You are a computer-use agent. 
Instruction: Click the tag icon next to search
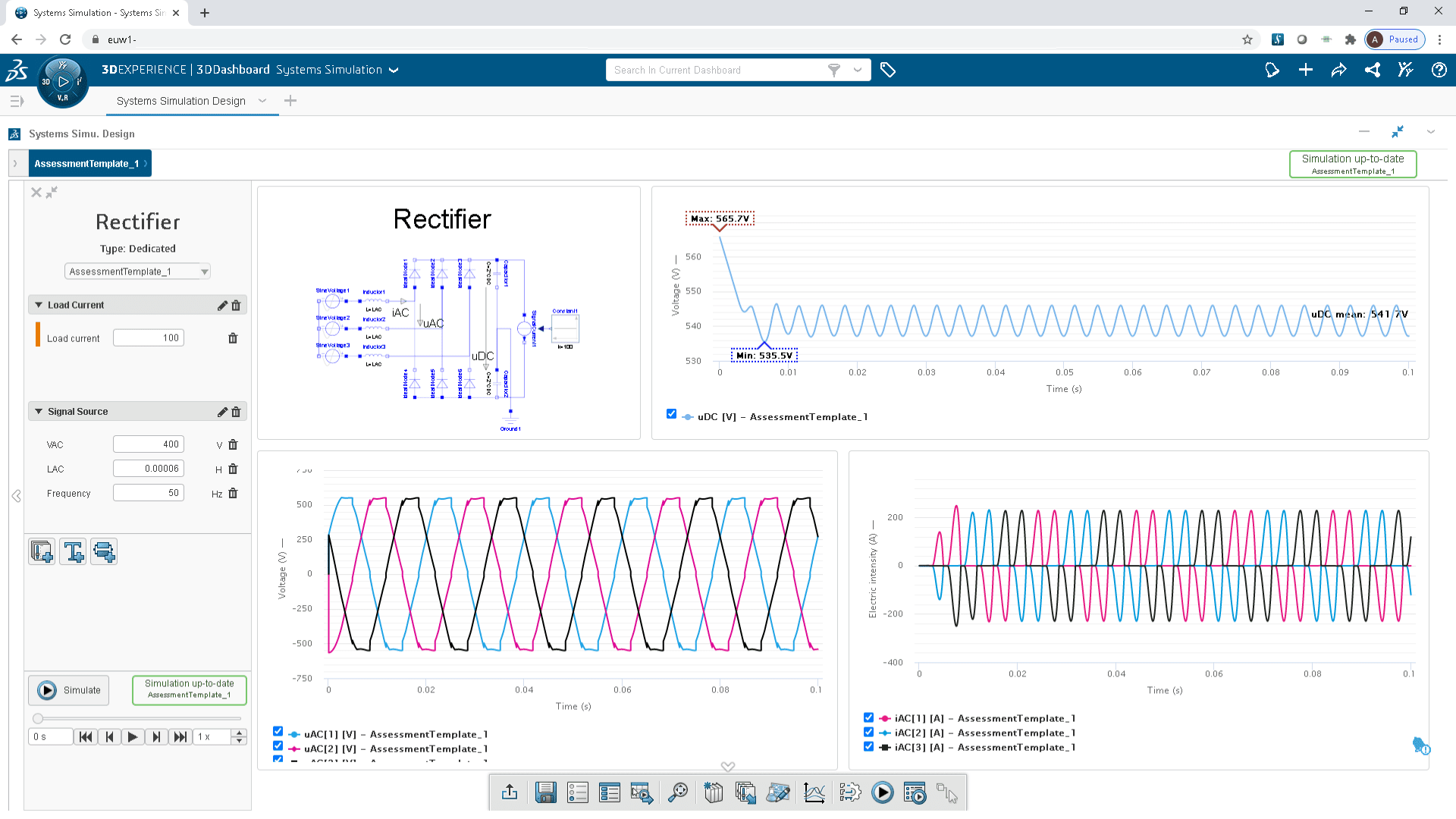point(888,70)
